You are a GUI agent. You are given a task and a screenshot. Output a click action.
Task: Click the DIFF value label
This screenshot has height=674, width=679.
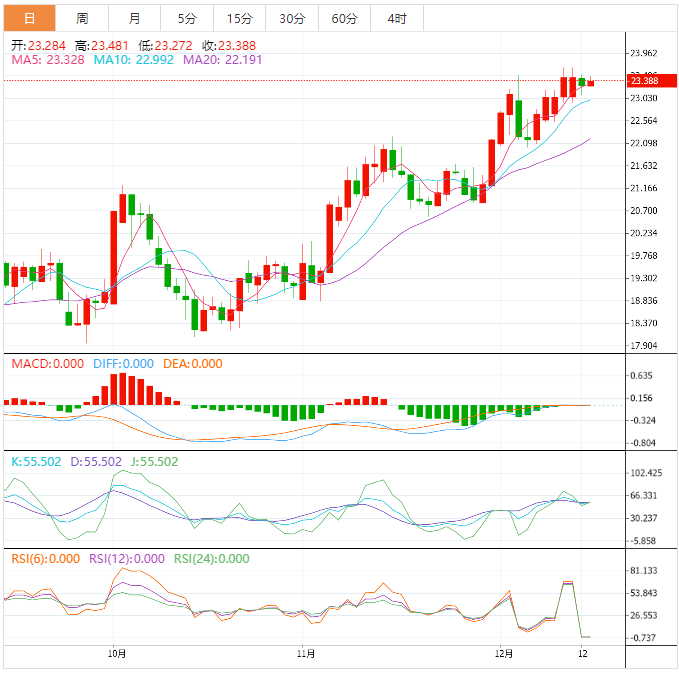click(x=124, y=364)
